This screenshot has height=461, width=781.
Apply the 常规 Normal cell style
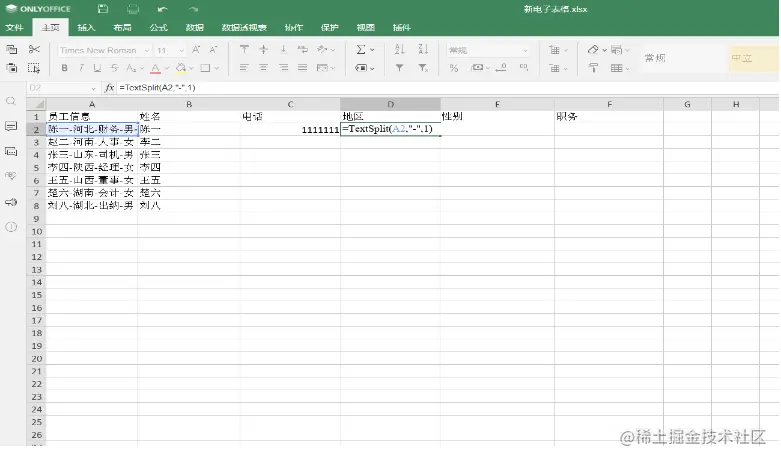pyautogui.click(x=684, y=58)
